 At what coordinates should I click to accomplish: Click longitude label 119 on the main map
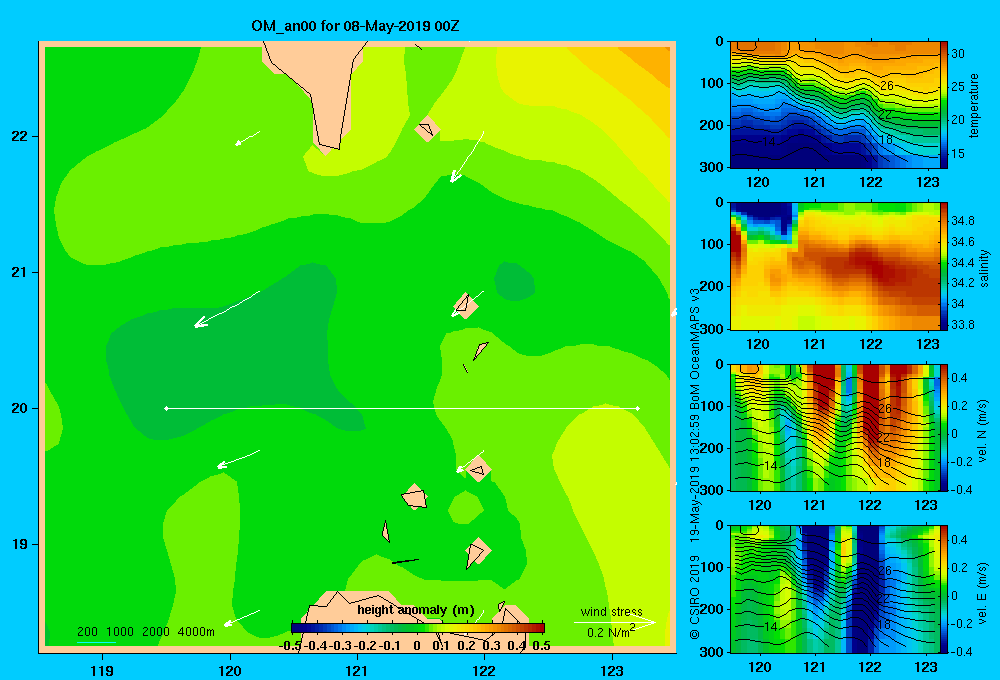click(x=103, y=670)
